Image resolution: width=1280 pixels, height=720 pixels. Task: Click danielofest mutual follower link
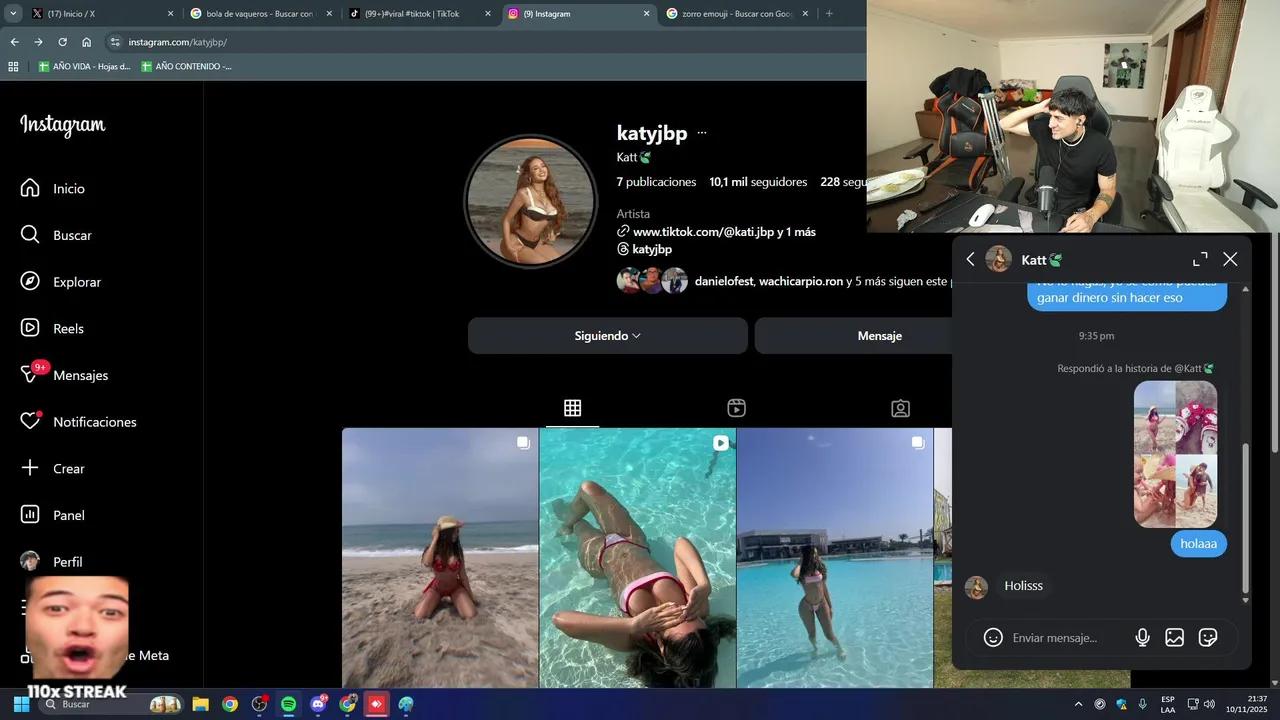tap(724, 282)
